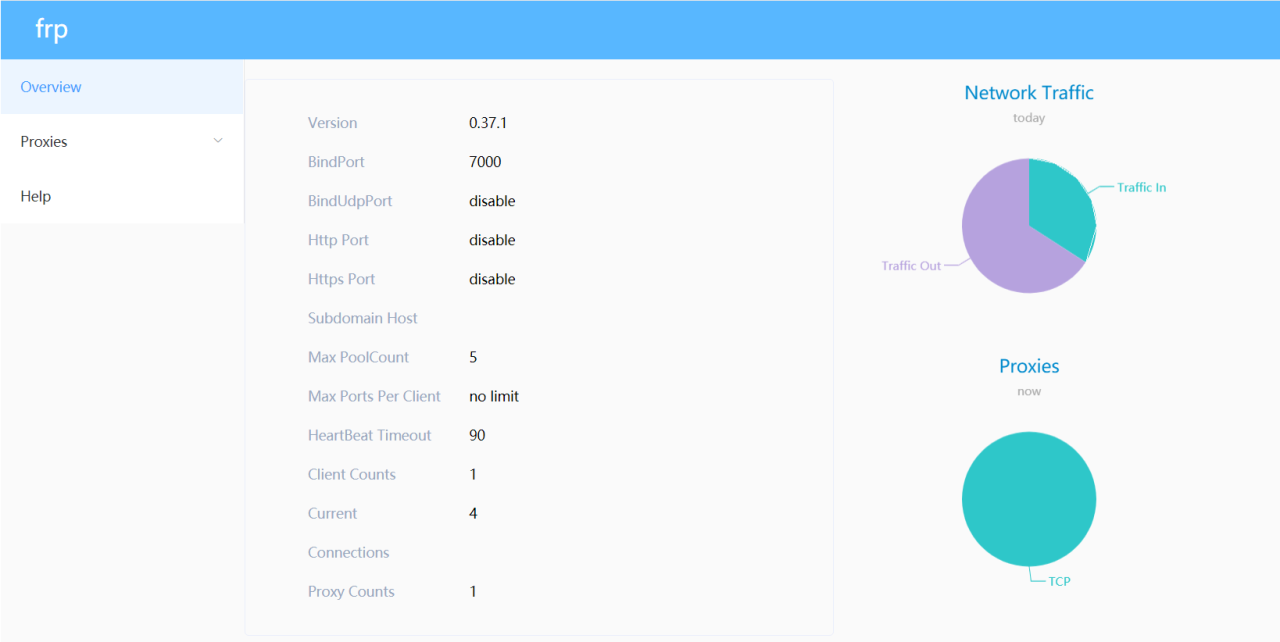Click the Traffic In chart label
The height and width of the screenshot is (642, 1280).
[x=1141, y=187]
